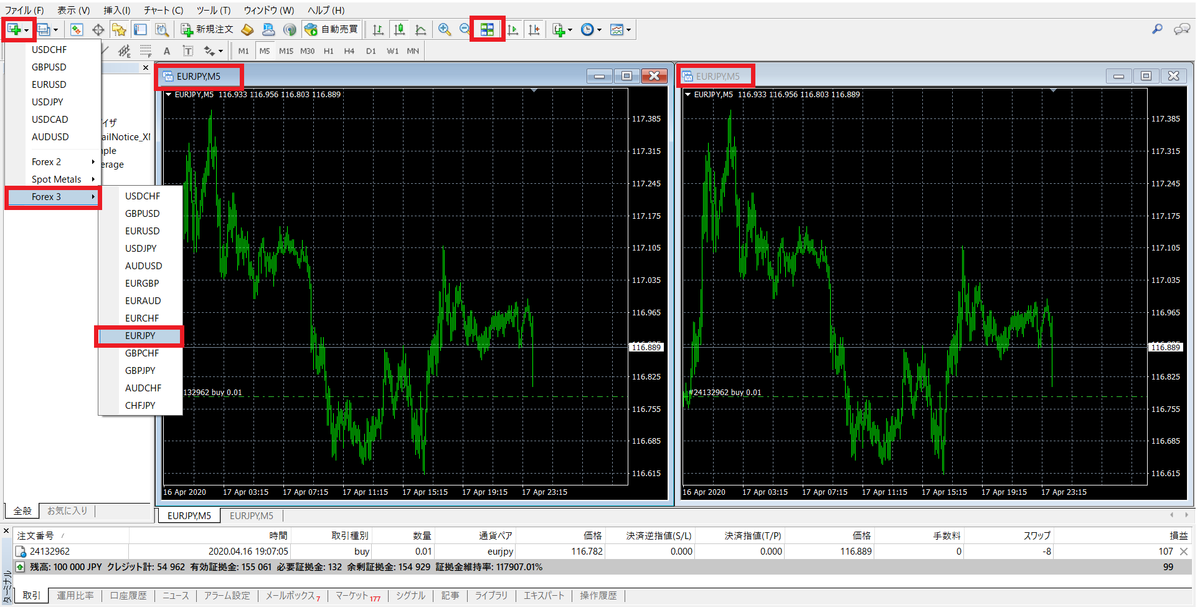1200x607 pixels.
Task: Select the H1 timeframe
Action: point(328,51)
